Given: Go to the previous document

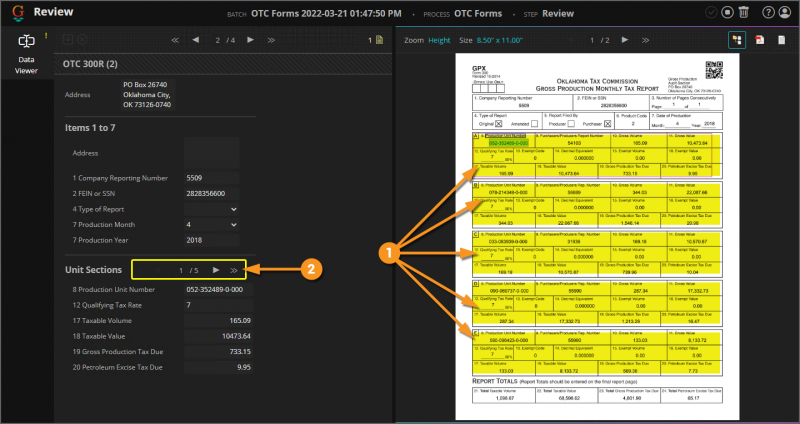Looking at the screenshot, I should [x=196, y=40].
